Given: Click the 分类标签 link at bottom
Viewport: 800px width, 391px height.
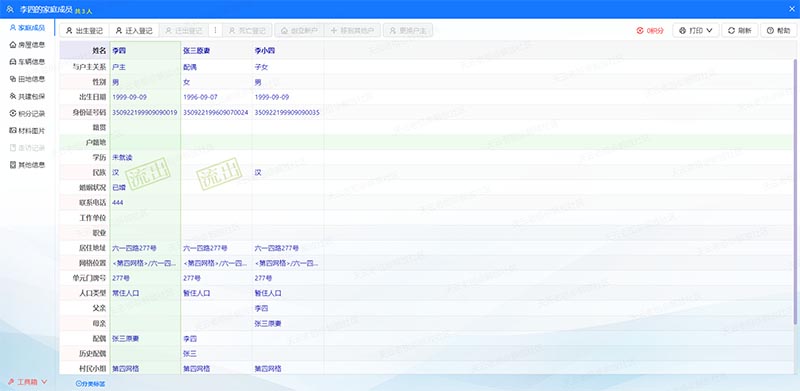Looking at the screenshot, I should click(90, 383).
